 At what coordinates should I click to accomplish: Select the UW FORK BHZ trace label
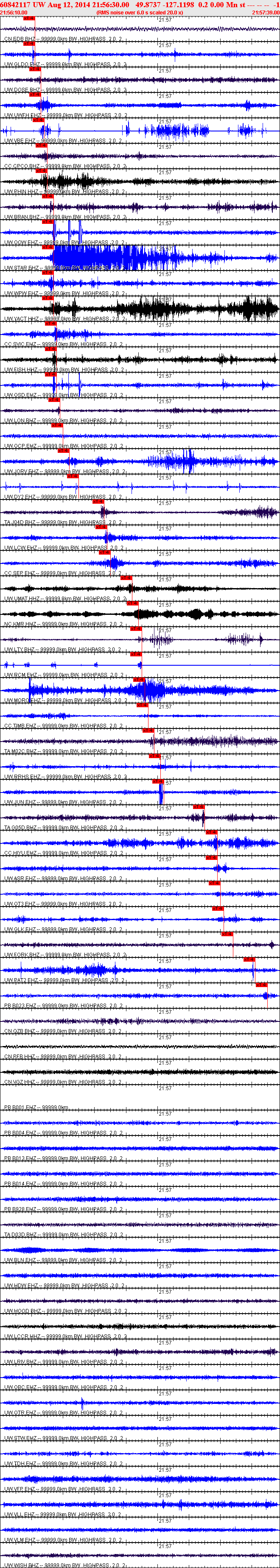pos(65,955)
